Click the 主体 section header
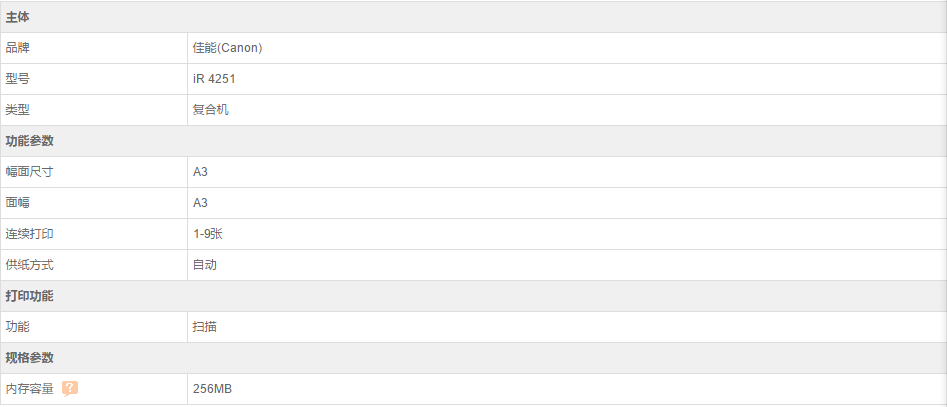The height and width of the screenshot is (407, 947). click(18, 17)
